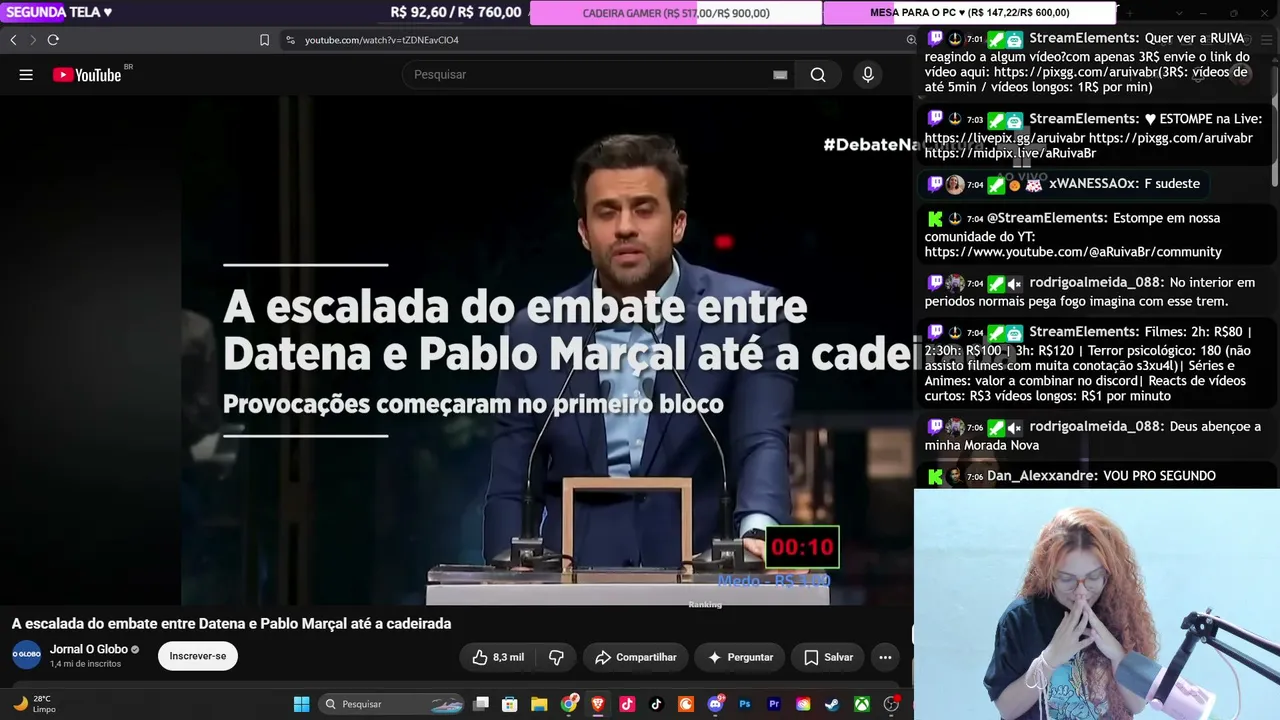The height and width of the screenshot is (720, 1280).
Task: Click the Windows taskbar Pesquisar search box
Action: (391, 704)
